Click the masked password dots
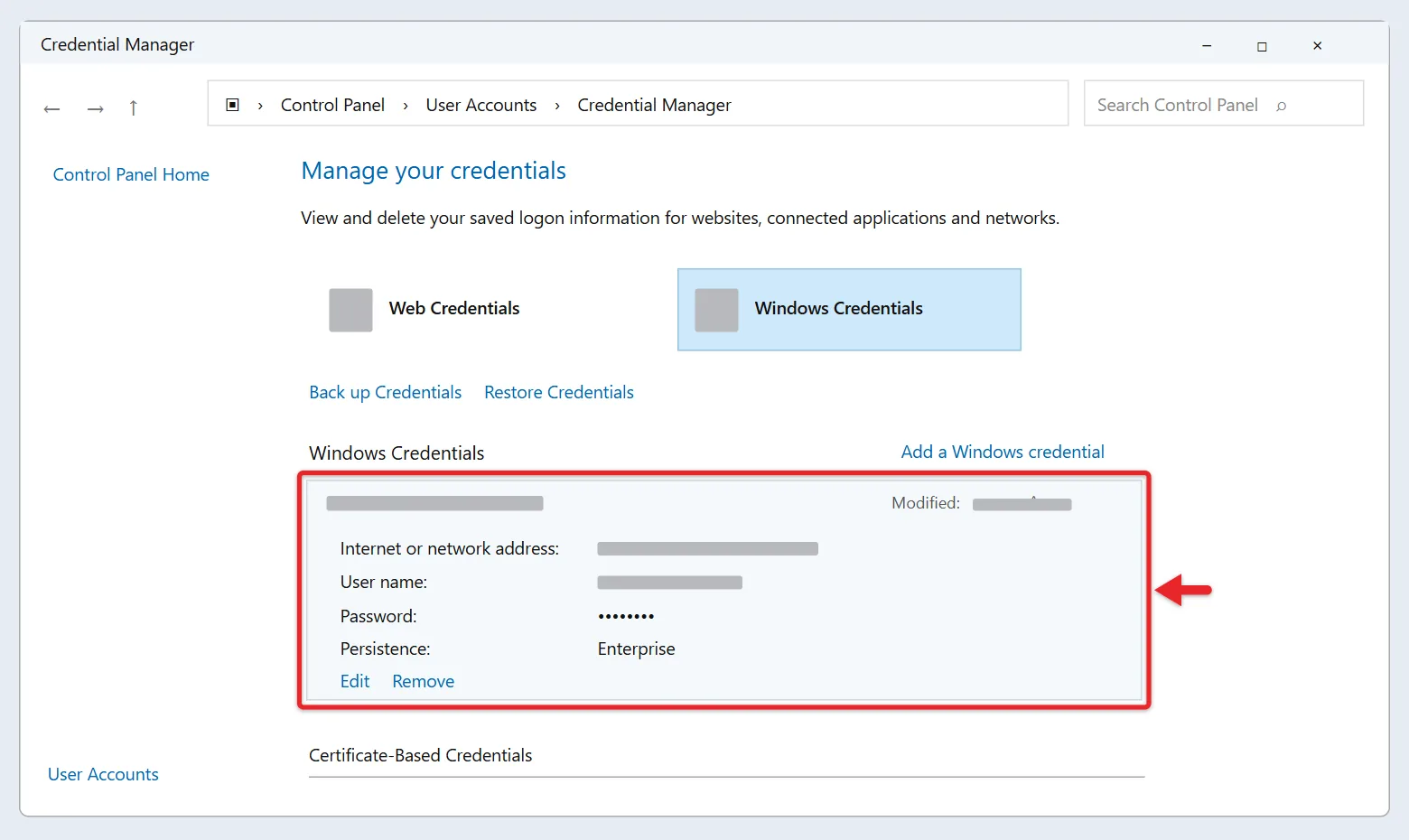 [626, 616]
